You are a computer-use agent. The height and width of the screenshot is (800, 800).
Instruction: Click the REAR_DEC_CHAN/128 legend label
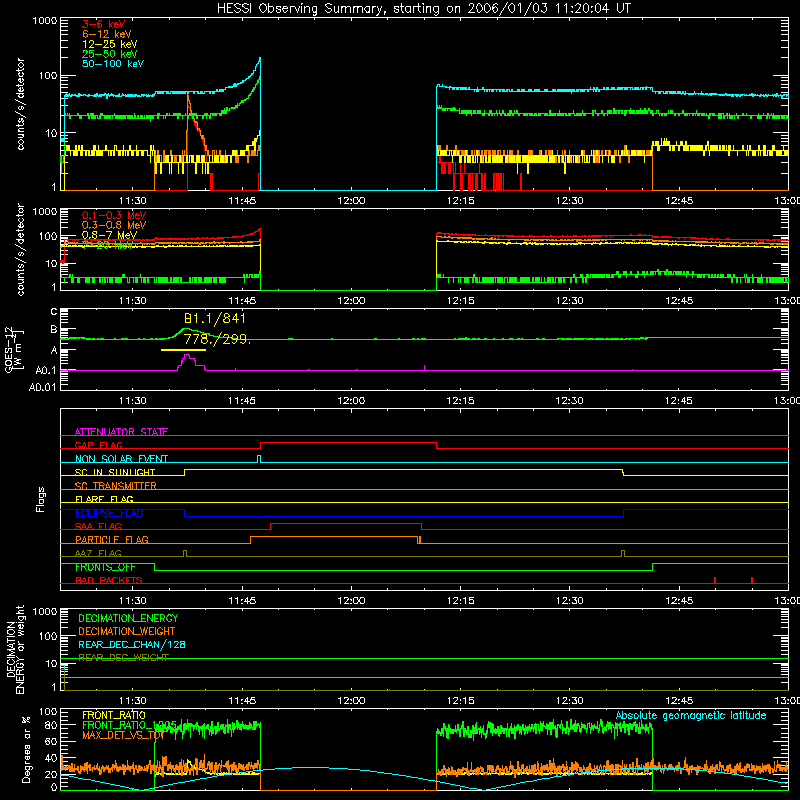click(132, 644)
